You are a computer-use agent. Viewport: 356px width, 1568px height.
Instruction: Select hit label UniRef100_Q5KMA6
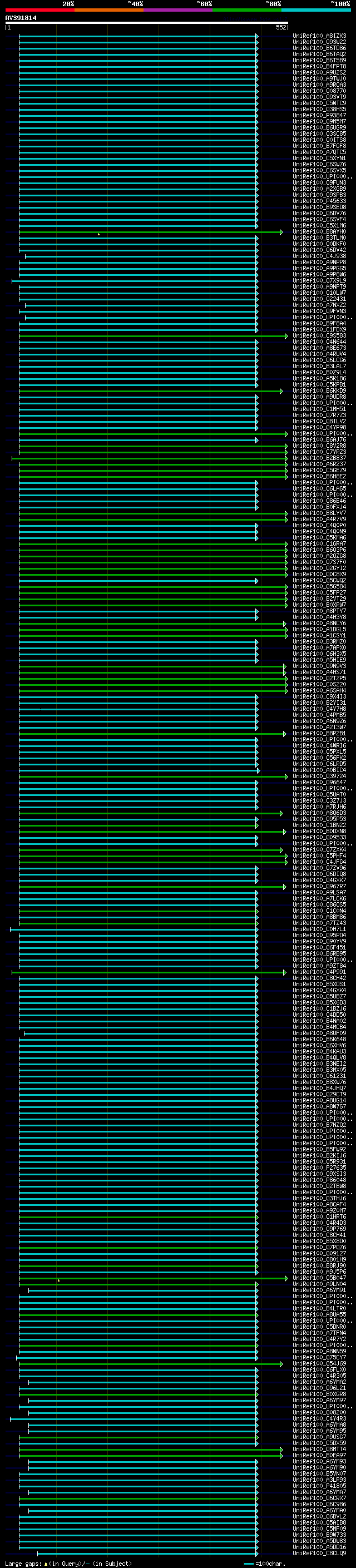[319, 537]
